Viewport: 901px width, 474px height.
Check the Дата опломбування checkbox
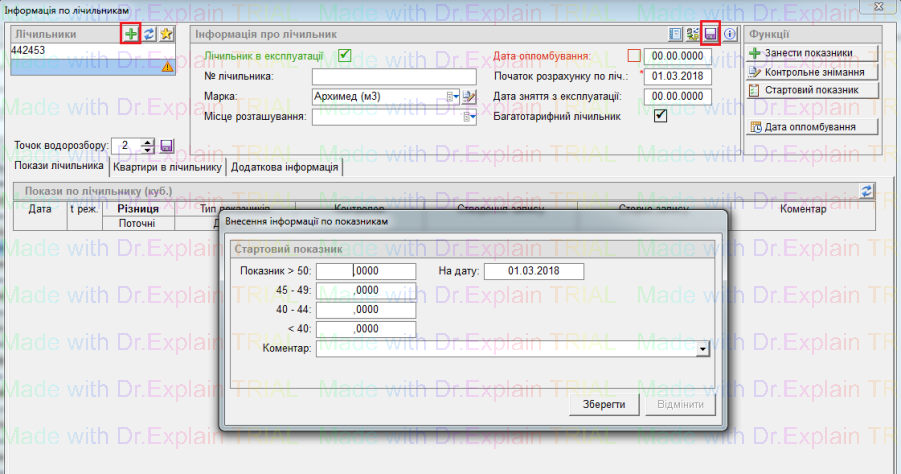(x=633, y=56)
